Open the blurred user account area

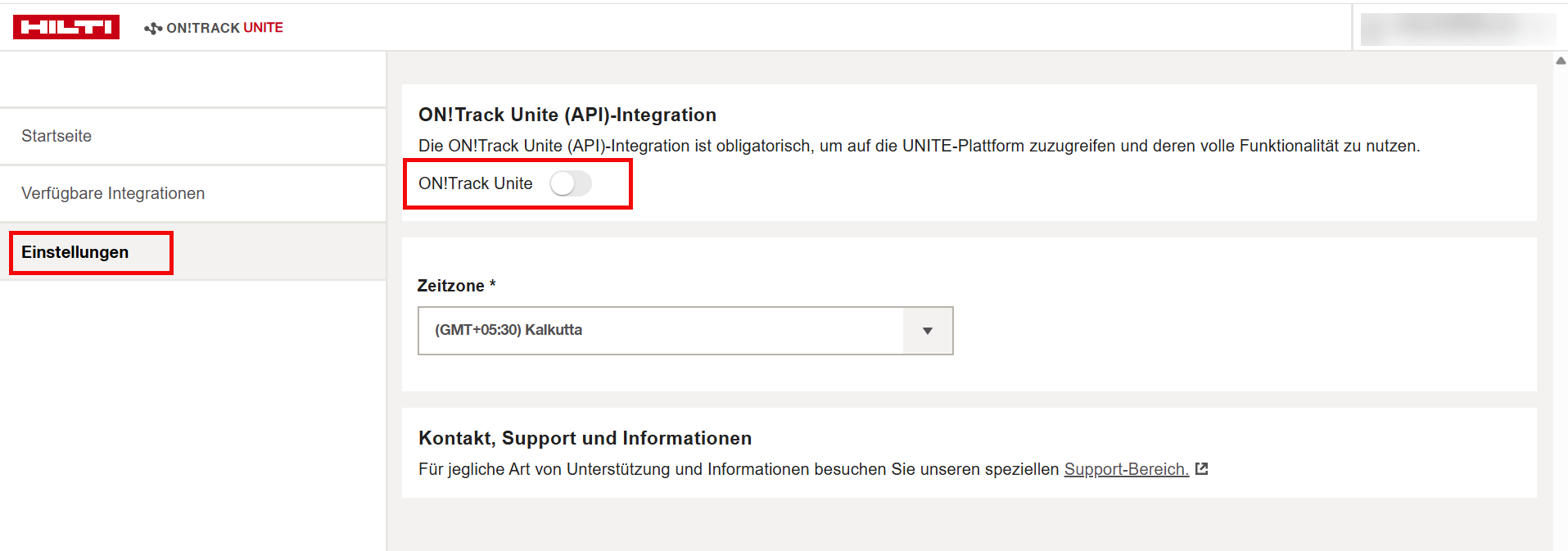(1457, 28)
